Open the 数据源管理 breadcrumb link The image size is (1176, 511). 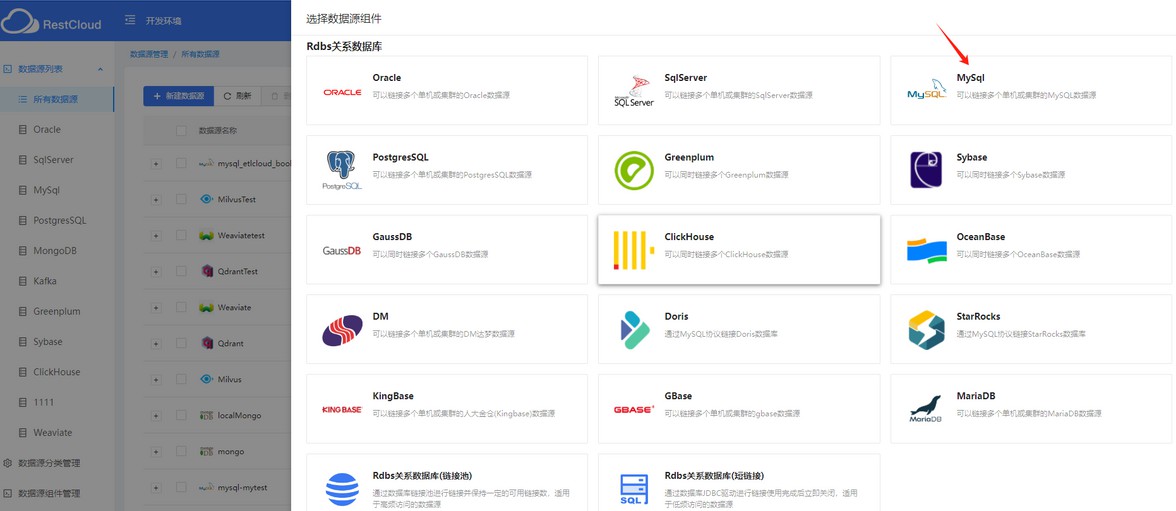(x=148, y=54)
